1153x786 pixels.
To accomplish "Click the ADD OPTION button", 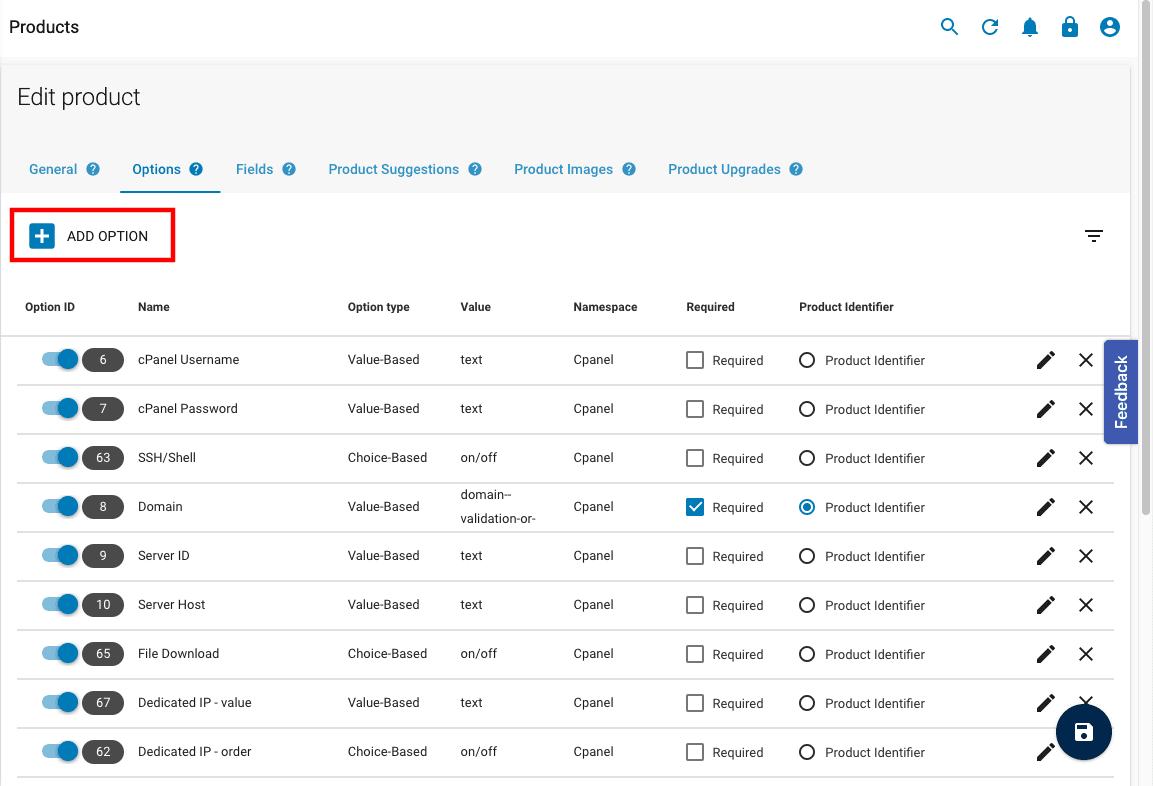I will [91, 235].
